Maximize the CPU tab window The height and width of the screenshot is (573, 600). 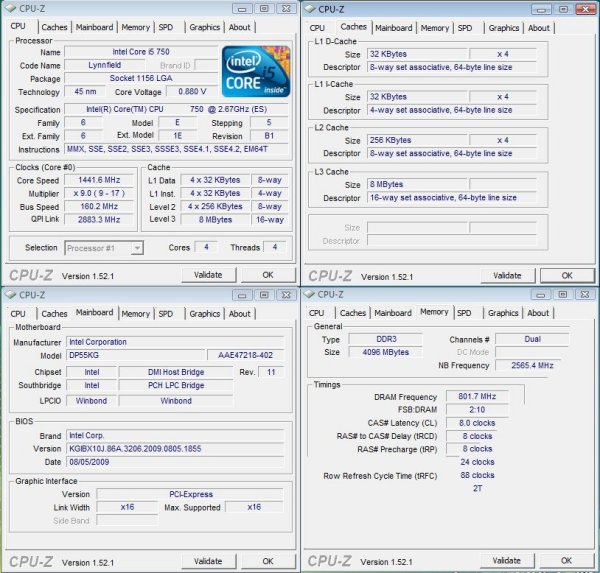(x=264, y=8)
